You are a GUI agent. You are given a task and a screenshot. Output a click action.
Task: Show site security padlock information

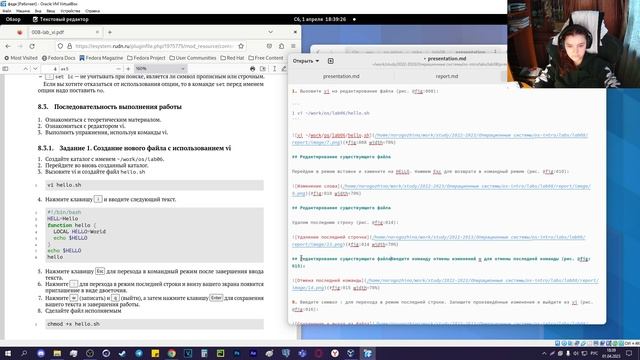[x=69, y=46]
